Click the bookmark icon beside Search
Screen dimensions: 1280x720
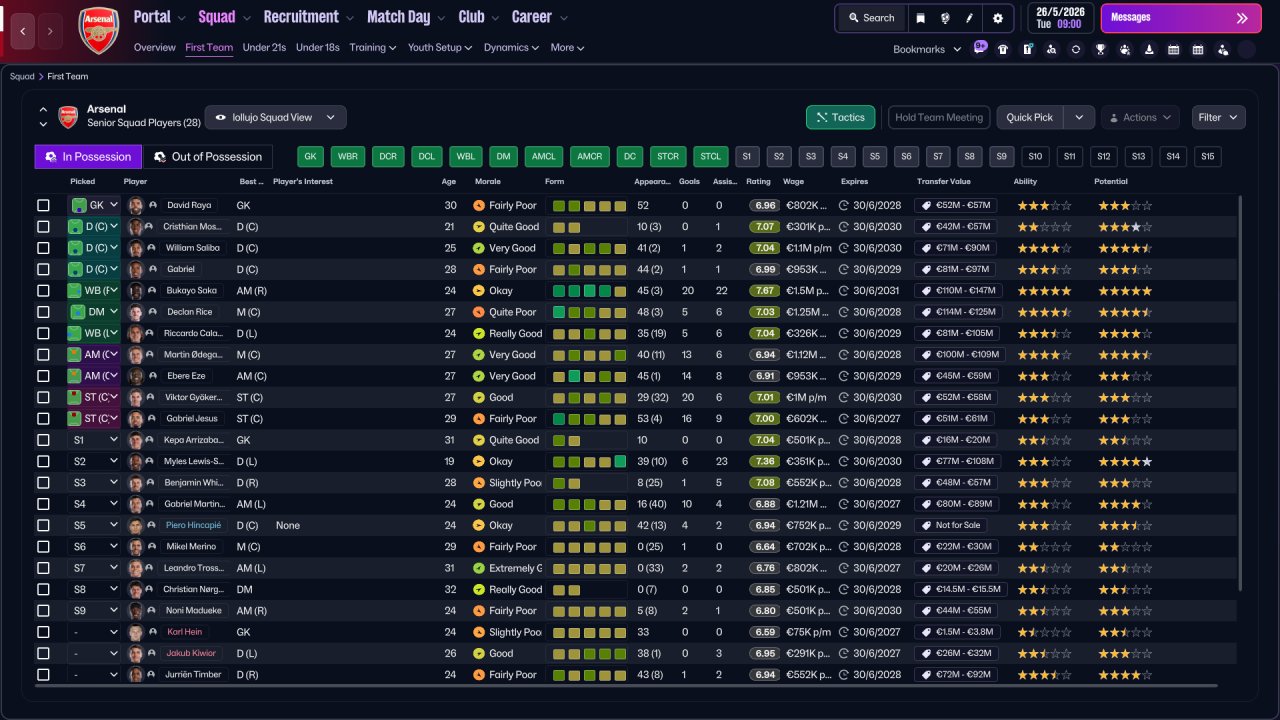pos(921,18)
